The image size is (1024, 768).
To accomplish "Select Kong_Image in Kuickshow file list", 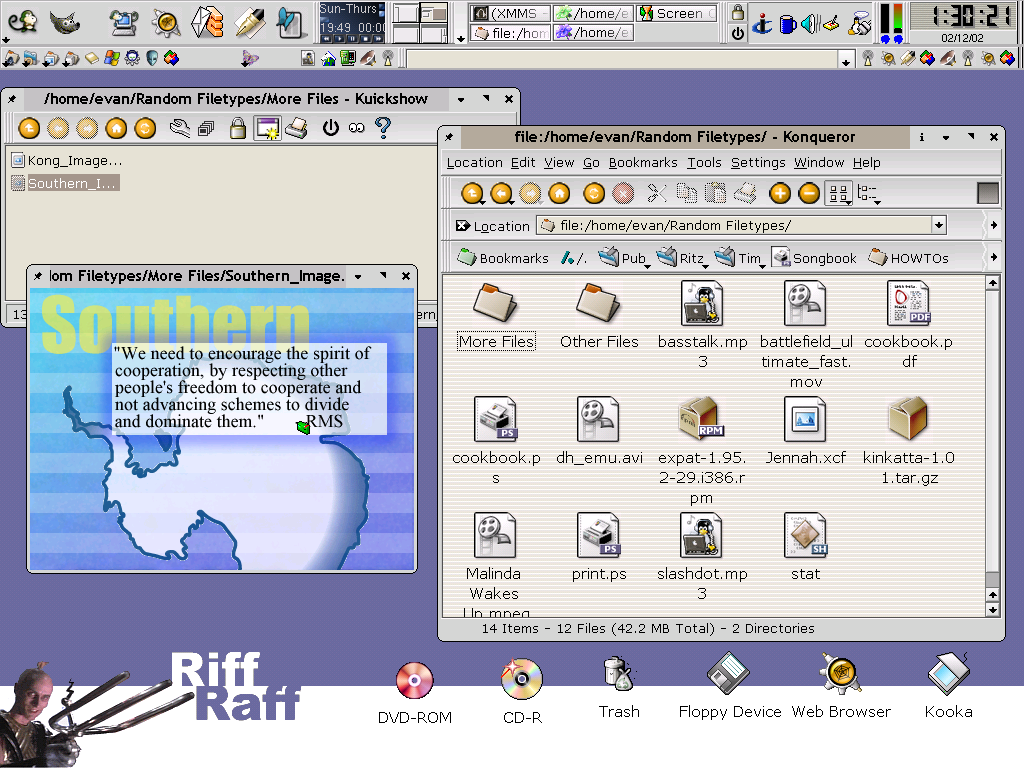I will 67,160.
